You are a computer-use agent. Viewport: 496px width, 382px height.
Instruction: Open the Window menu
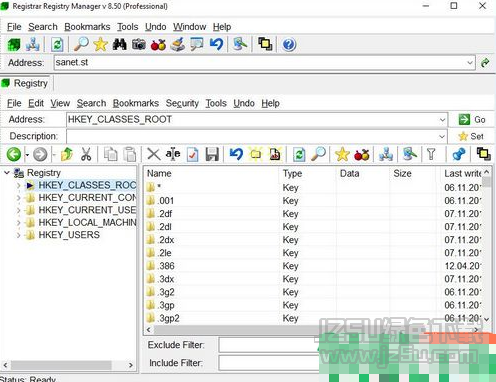point(189,27)
